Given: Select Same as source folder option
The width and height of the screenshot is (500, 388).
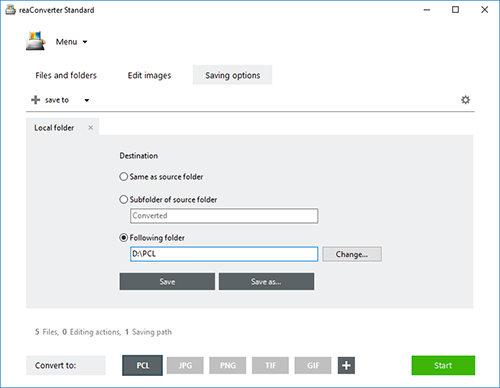Looking at the screenshot, I should (x=124, y=177).
